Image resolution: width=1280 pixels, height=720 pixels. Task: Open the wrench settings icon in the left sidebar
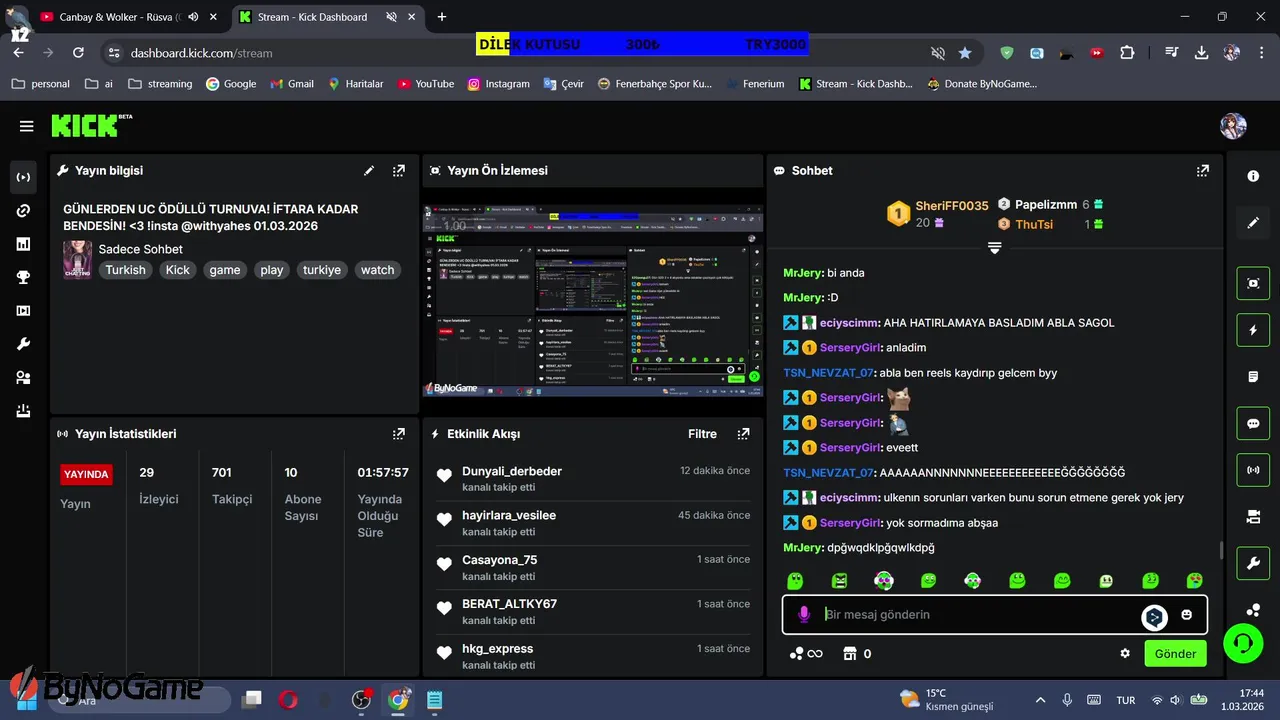point(23,344)
